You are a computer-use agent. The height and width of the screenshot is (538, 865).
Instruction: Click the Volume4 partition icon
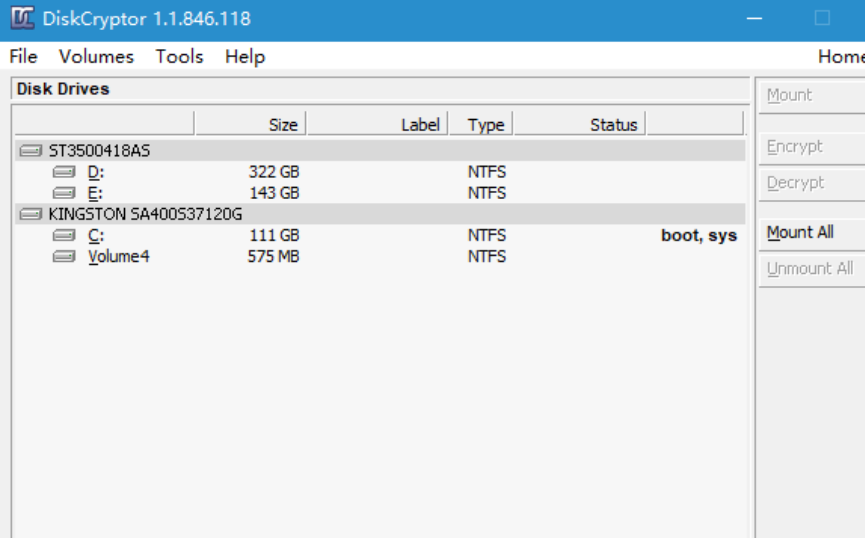64,257
